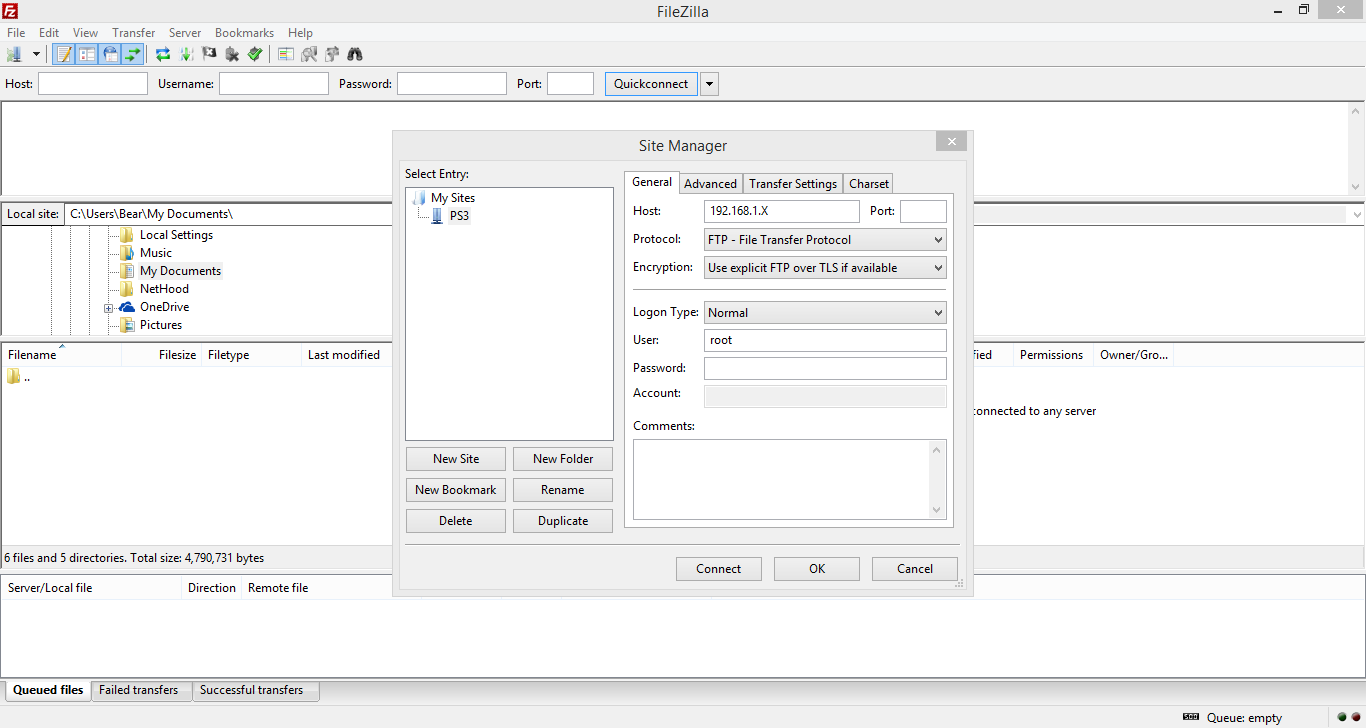The image size is (1366, 728).
Task: Click OK in Site Manager
Action: pyautogui.click(x=817, y=569)
